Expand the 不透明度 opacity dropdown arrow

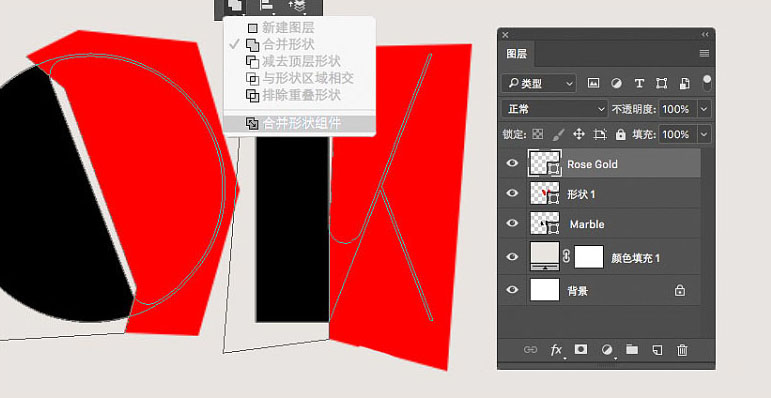pyautogui.click(x=704, y=109)
